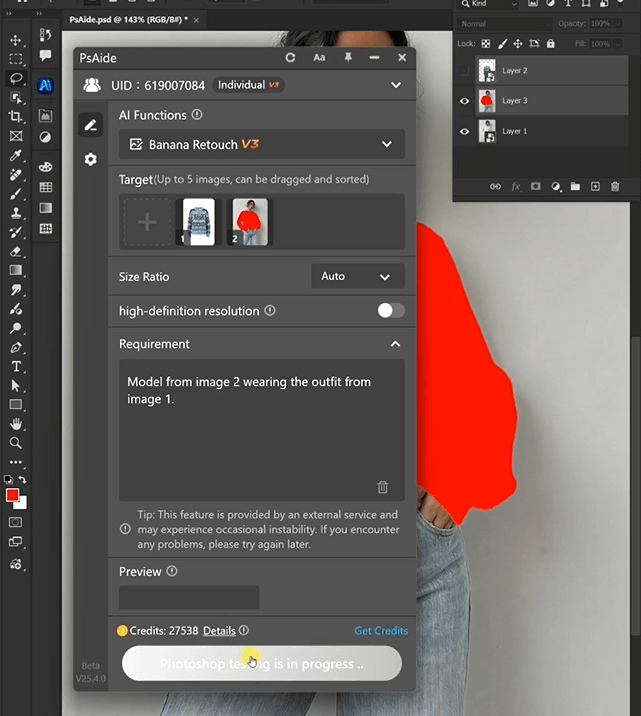Select the Pen tool
641x716 pixels.
pos(16,347)
